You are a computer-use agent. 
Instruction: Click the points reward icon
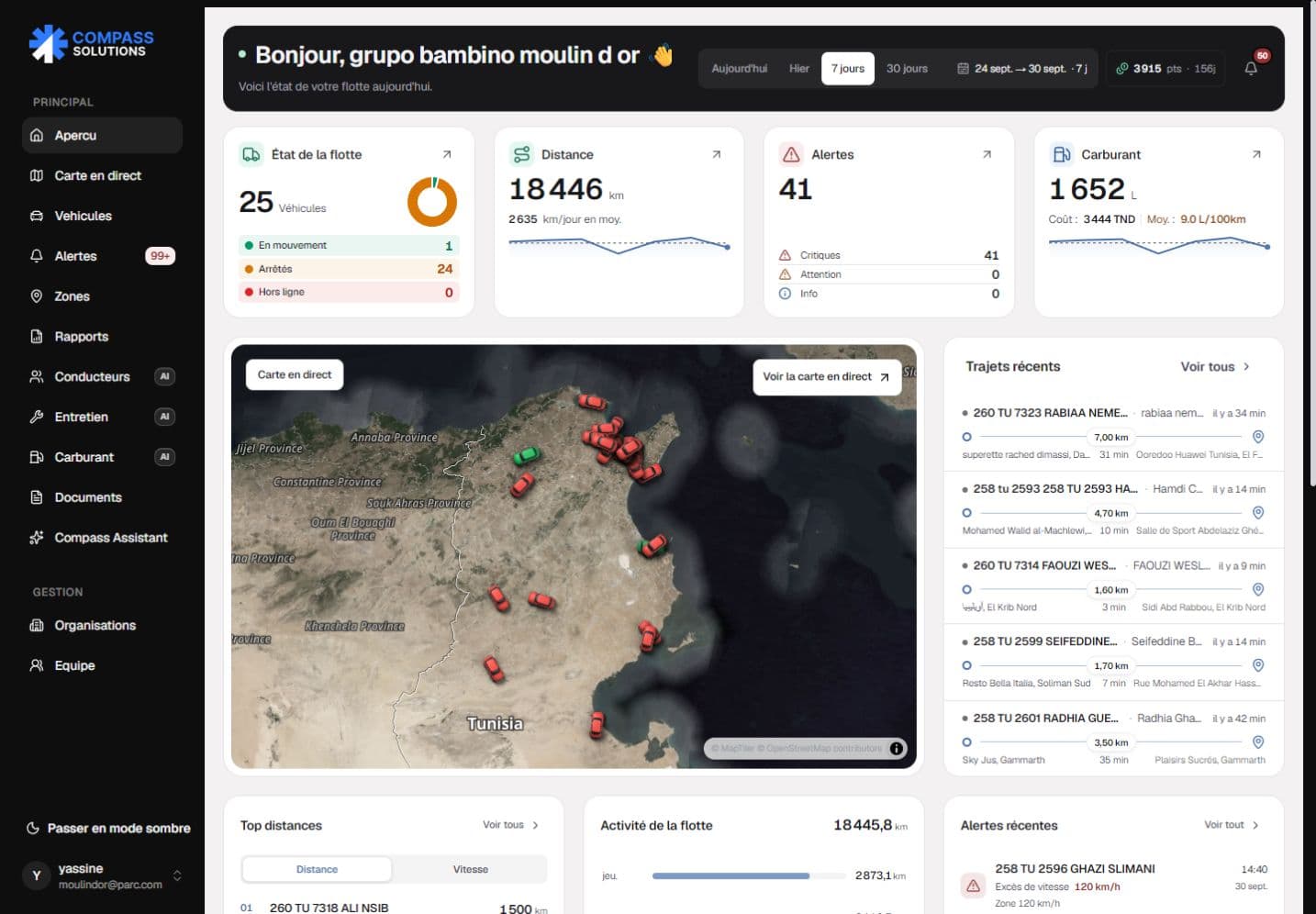click(1121, 69)
